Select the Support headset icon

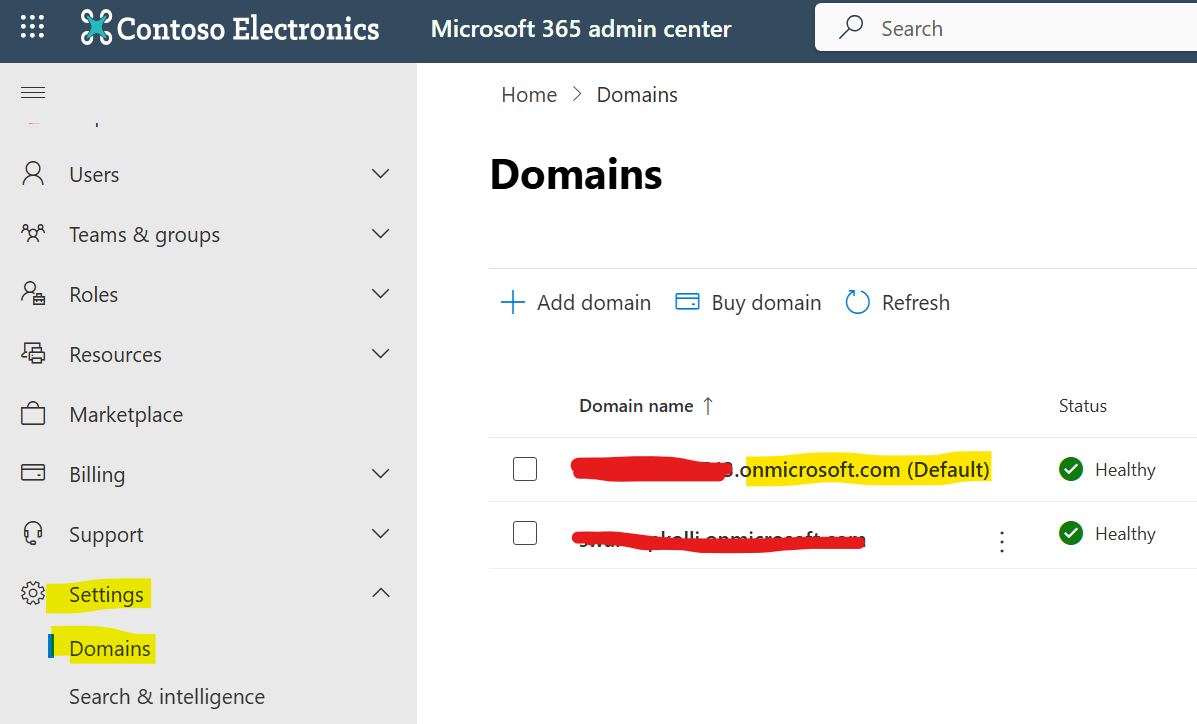click(x=32, y=533)
